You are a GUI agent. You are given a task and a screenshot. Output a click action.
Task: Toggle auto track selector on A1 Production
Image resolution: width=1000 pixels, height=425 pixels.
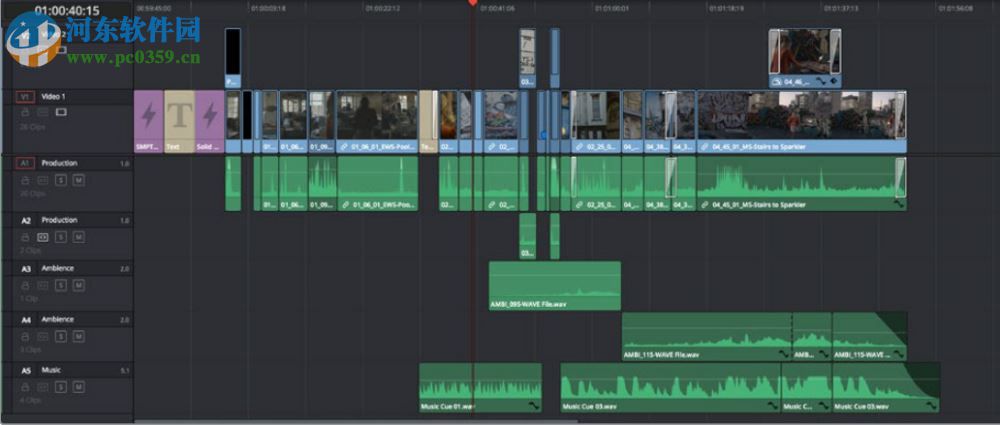click(43, 181)
